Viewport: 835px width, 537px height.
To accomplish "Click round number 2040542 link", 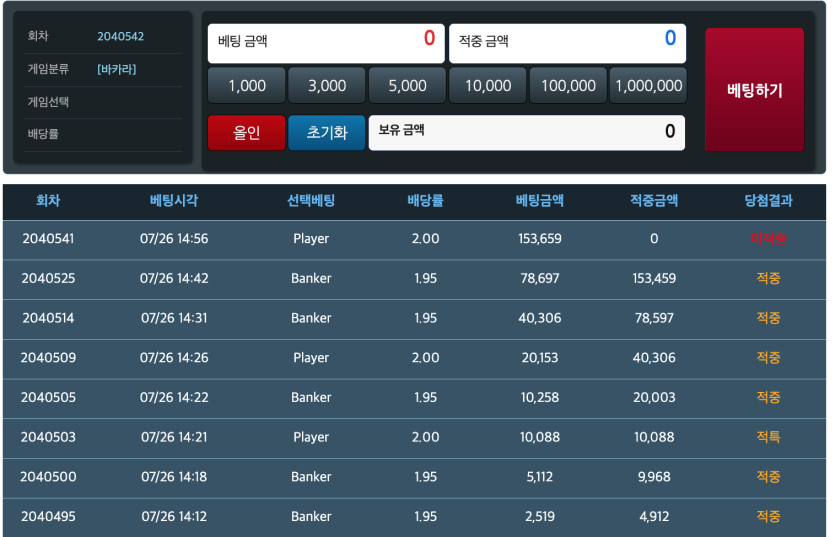I will [120, 36].
